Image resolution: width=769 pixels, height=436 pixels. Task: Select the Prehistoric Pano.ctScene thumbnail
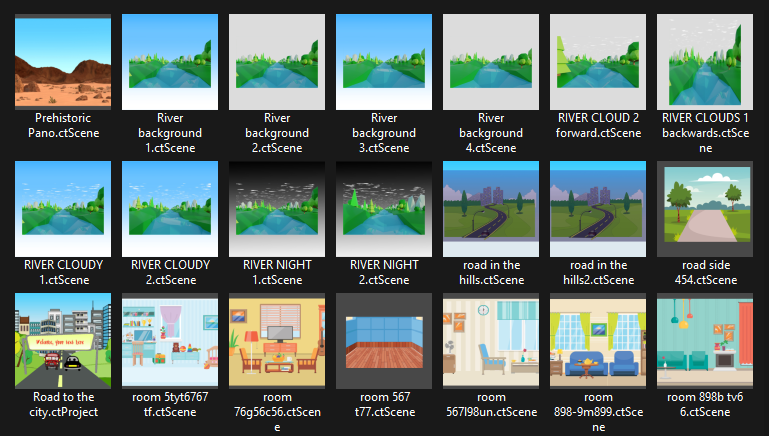pyautogui.click(x=63, y=62)
